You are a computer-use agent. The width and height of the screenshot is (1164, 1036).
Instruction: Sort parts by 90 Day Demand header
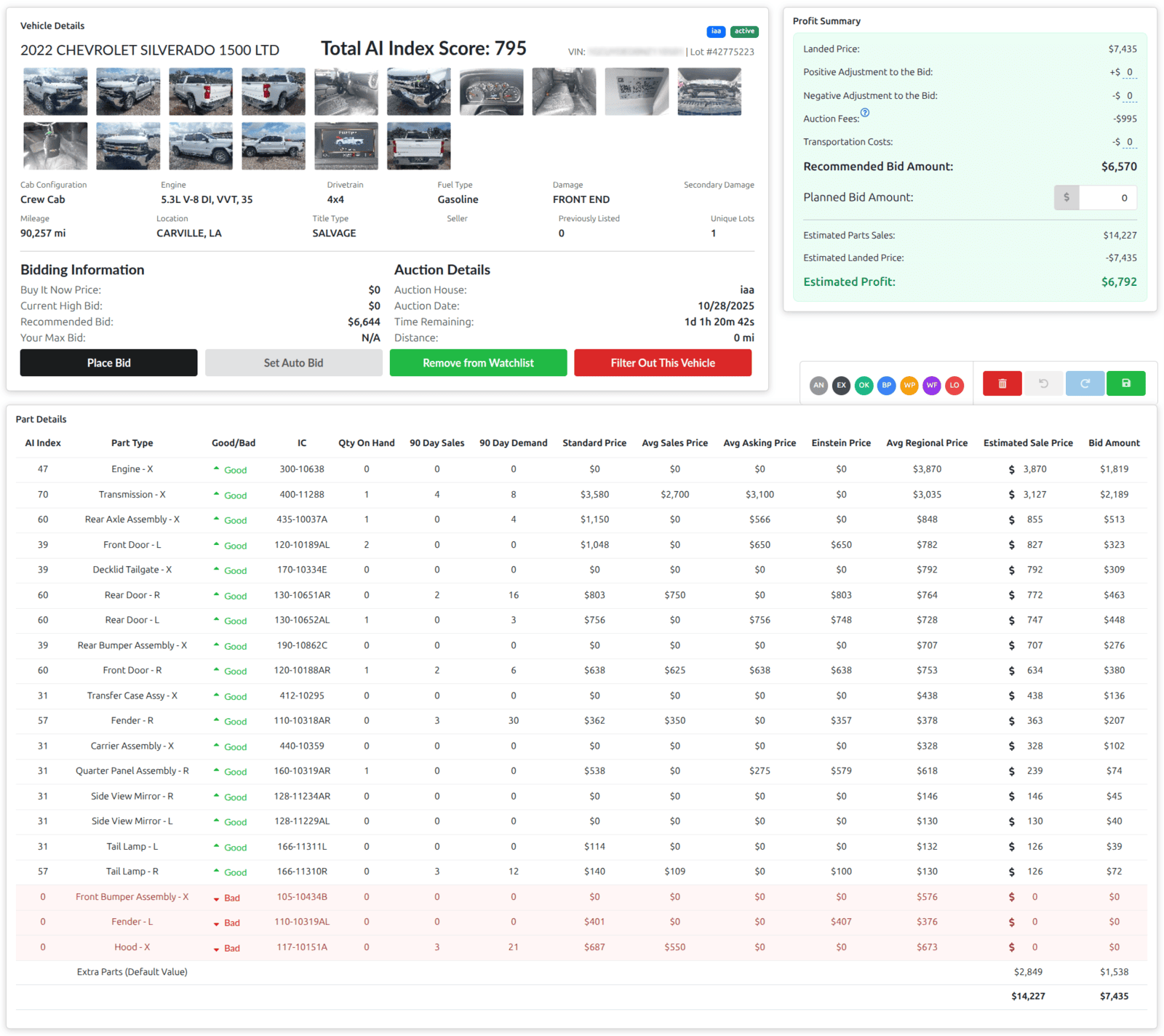pos(513,443)
